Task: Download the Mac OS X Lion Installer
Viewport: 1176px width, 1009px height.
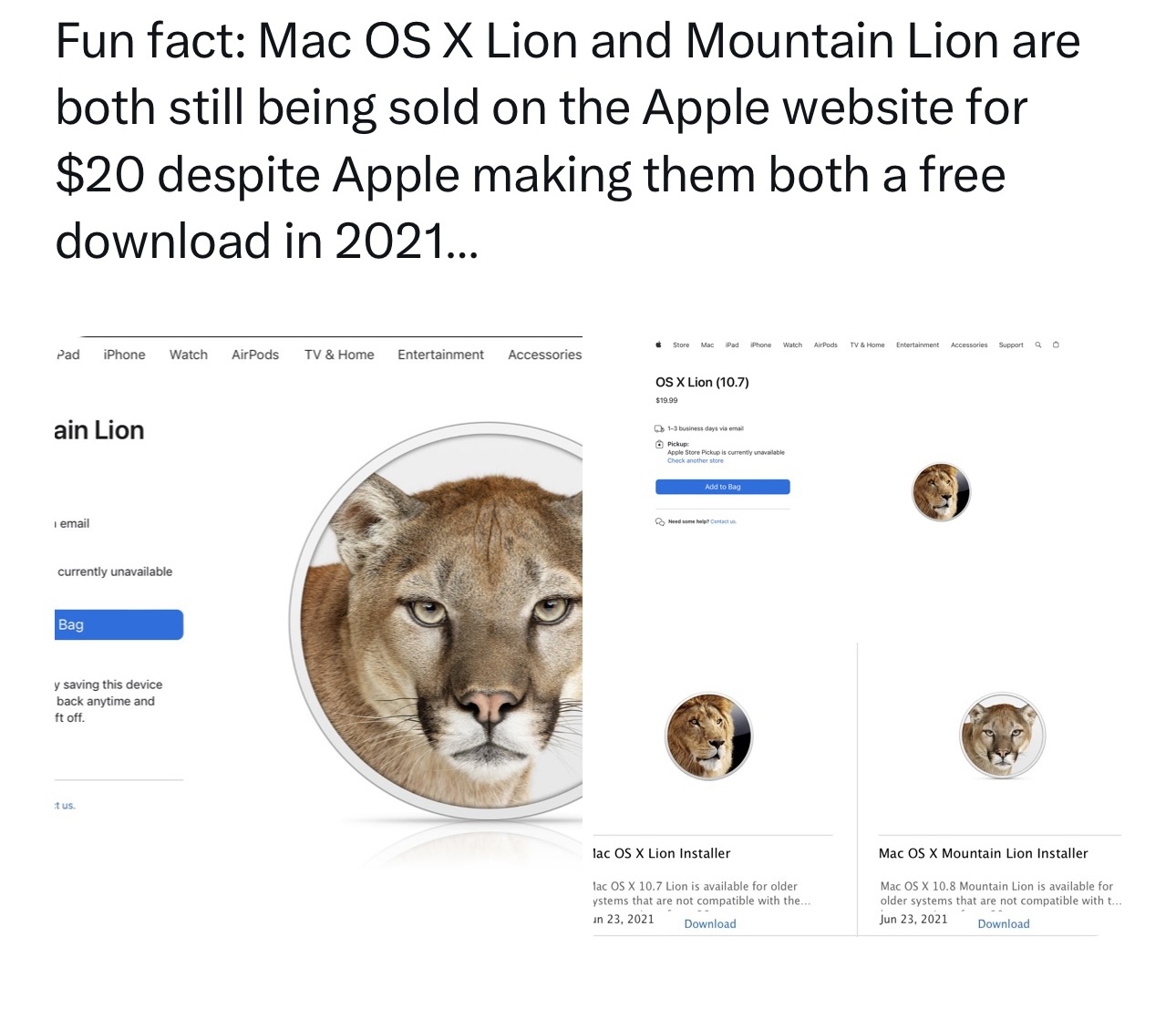Action: click(x=710, y=923)
